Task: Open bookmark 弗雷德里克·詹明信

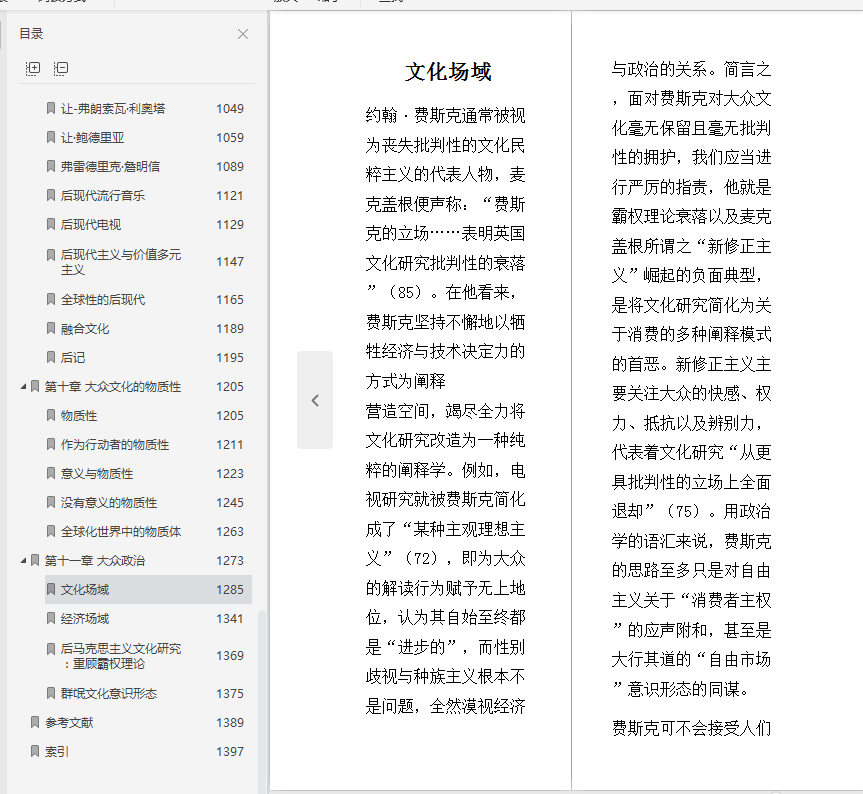Action: point(110,167)
